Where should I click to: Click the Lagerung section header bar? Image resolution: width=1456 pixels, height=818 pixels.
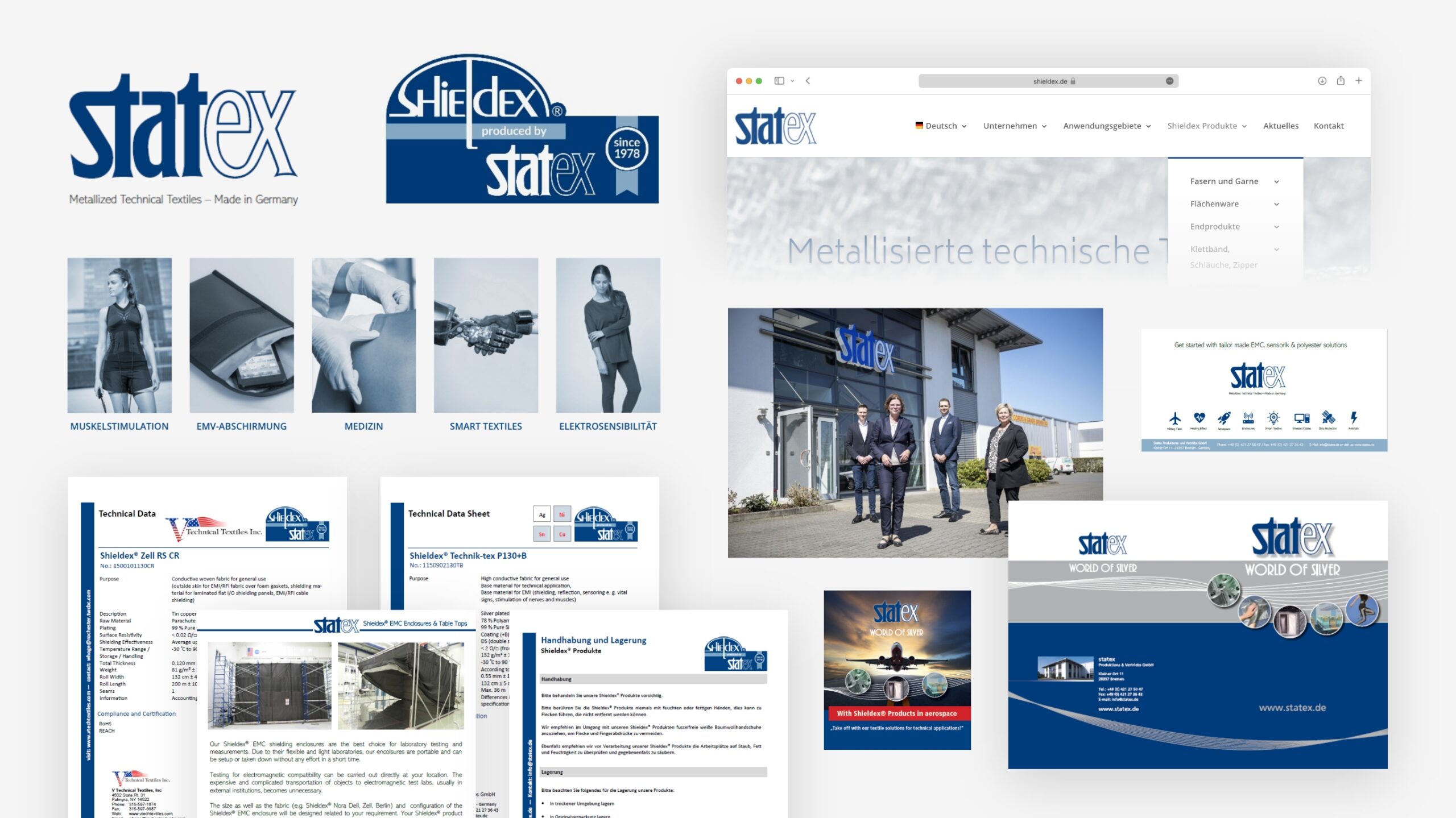[653, 772]
